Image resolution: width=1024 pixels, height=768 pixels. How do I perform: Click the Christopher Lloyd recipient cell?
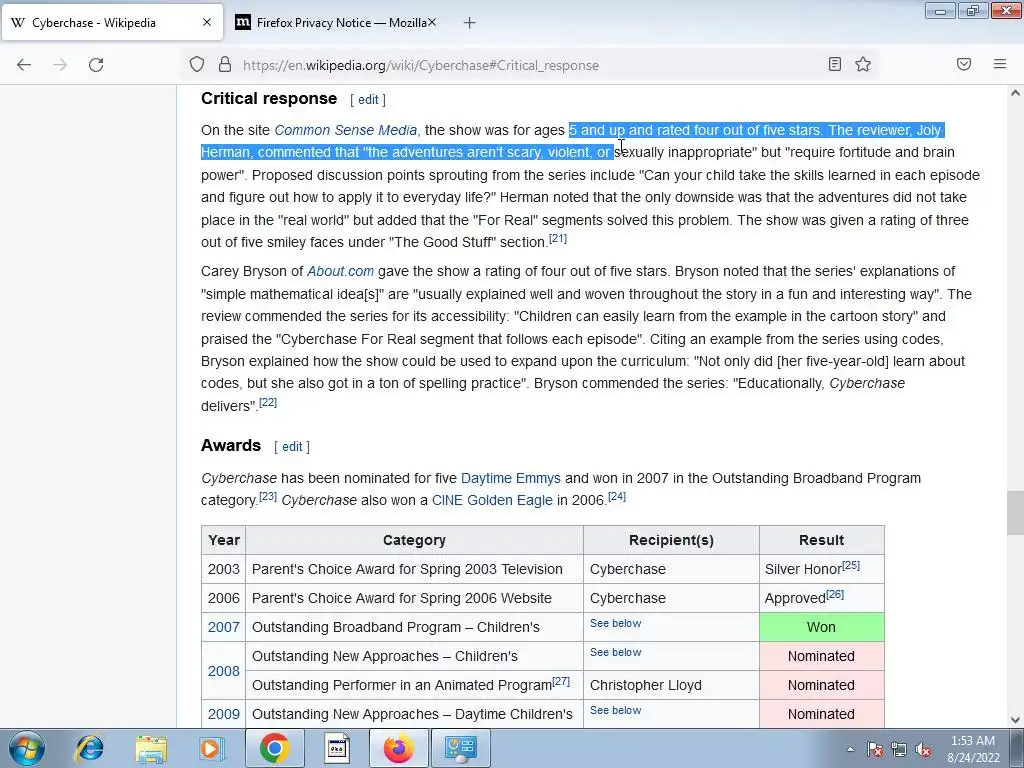pyautogui.click(x=671, y=685)
